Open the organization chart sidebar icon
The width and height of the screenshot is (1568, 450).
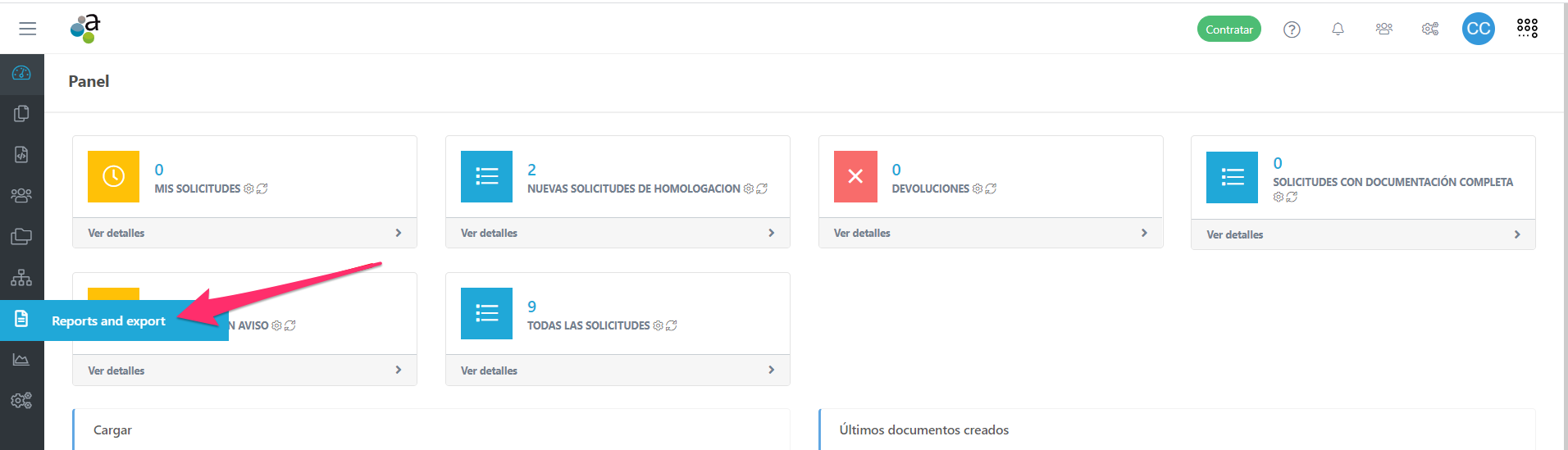pyautogui.click(x=21, y=278)
